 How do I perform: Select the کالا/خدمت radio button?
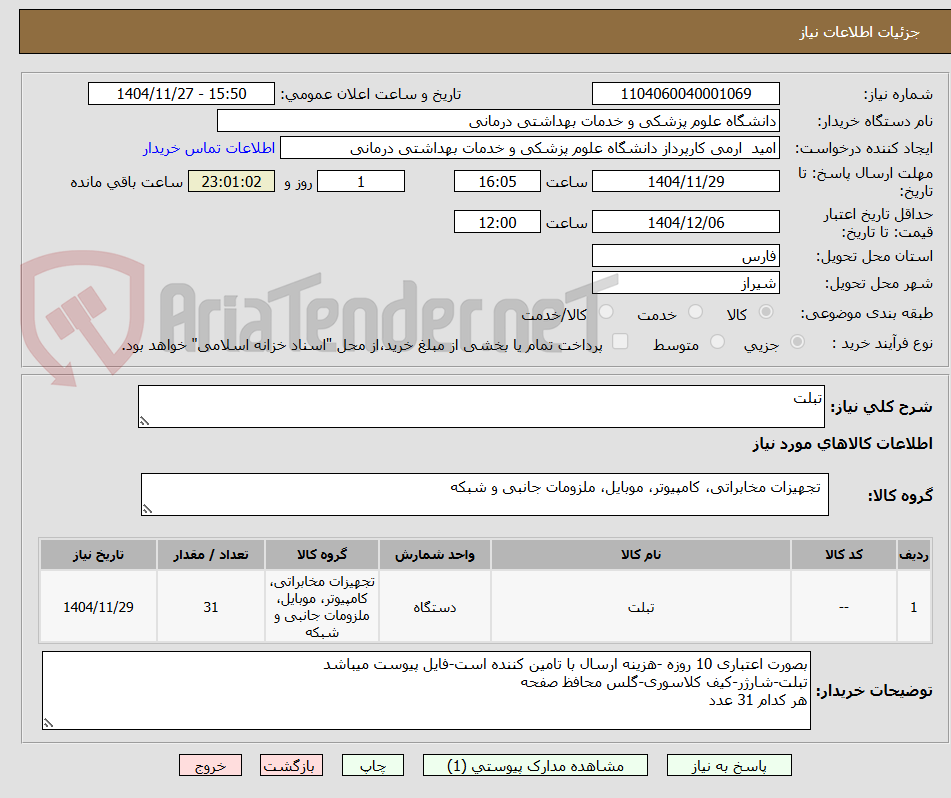[x=606, y=312]
